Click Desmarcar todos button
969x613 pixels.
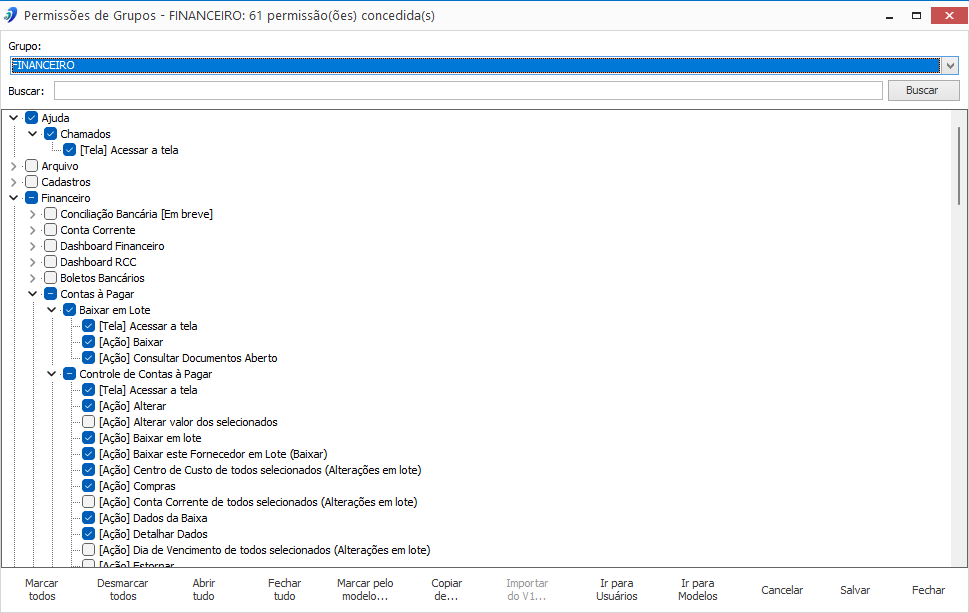click(122, 590)
